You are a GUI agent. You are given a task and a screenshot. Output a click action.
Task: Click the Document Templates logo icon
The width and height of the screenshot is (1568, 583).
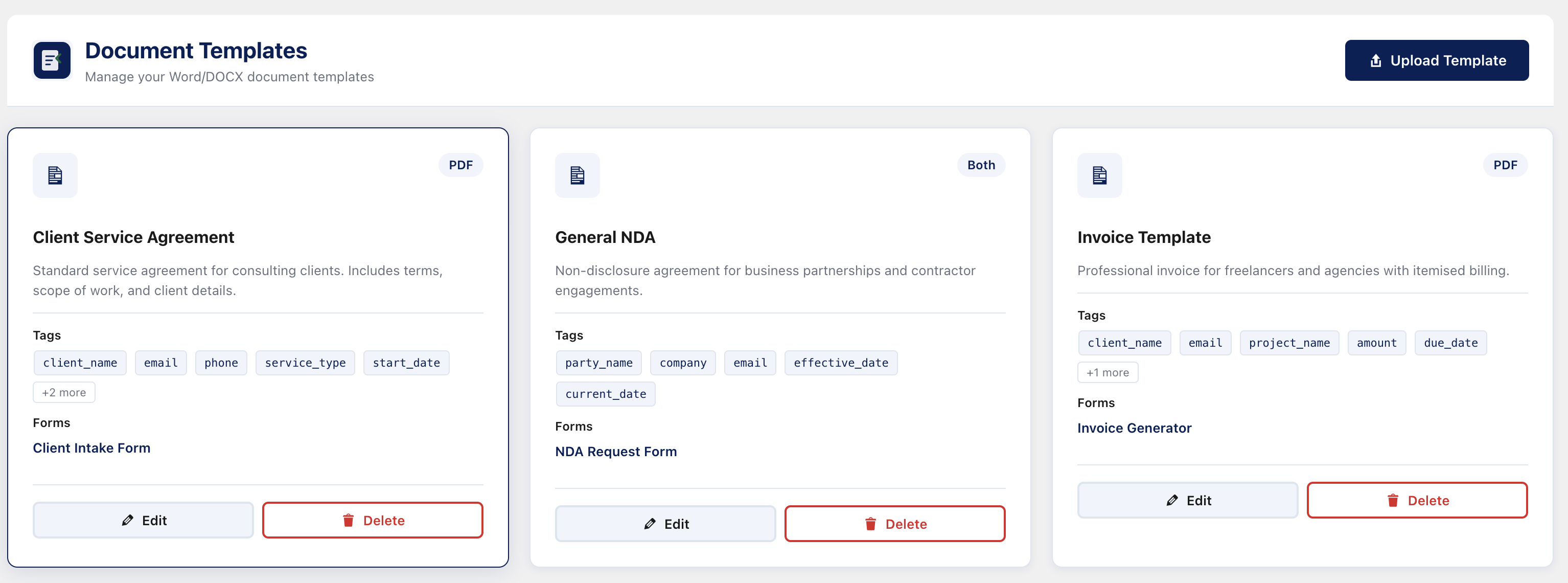point(52,60)
